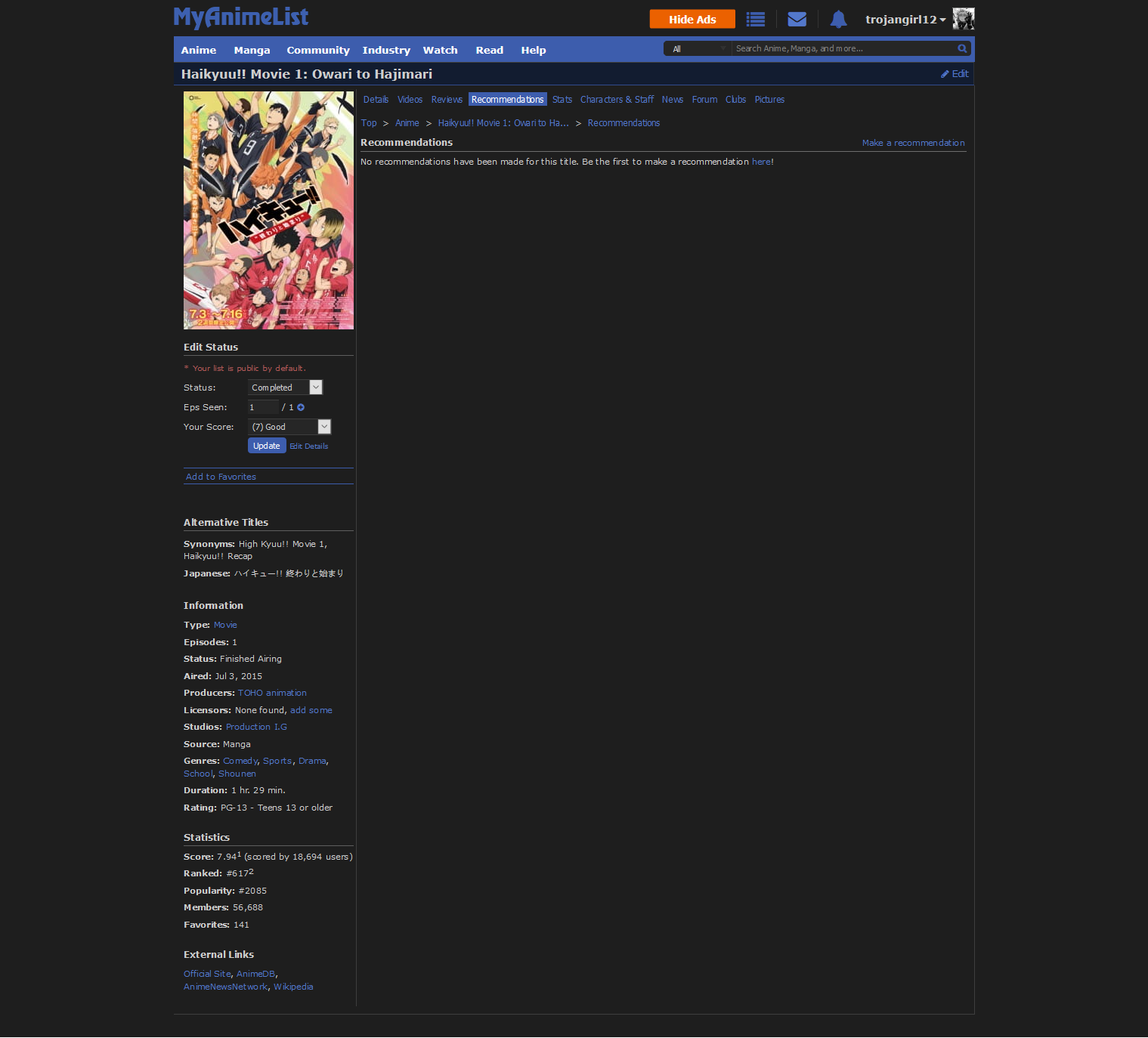
Task: Open the Industry menu
Action: click(386, 50)
